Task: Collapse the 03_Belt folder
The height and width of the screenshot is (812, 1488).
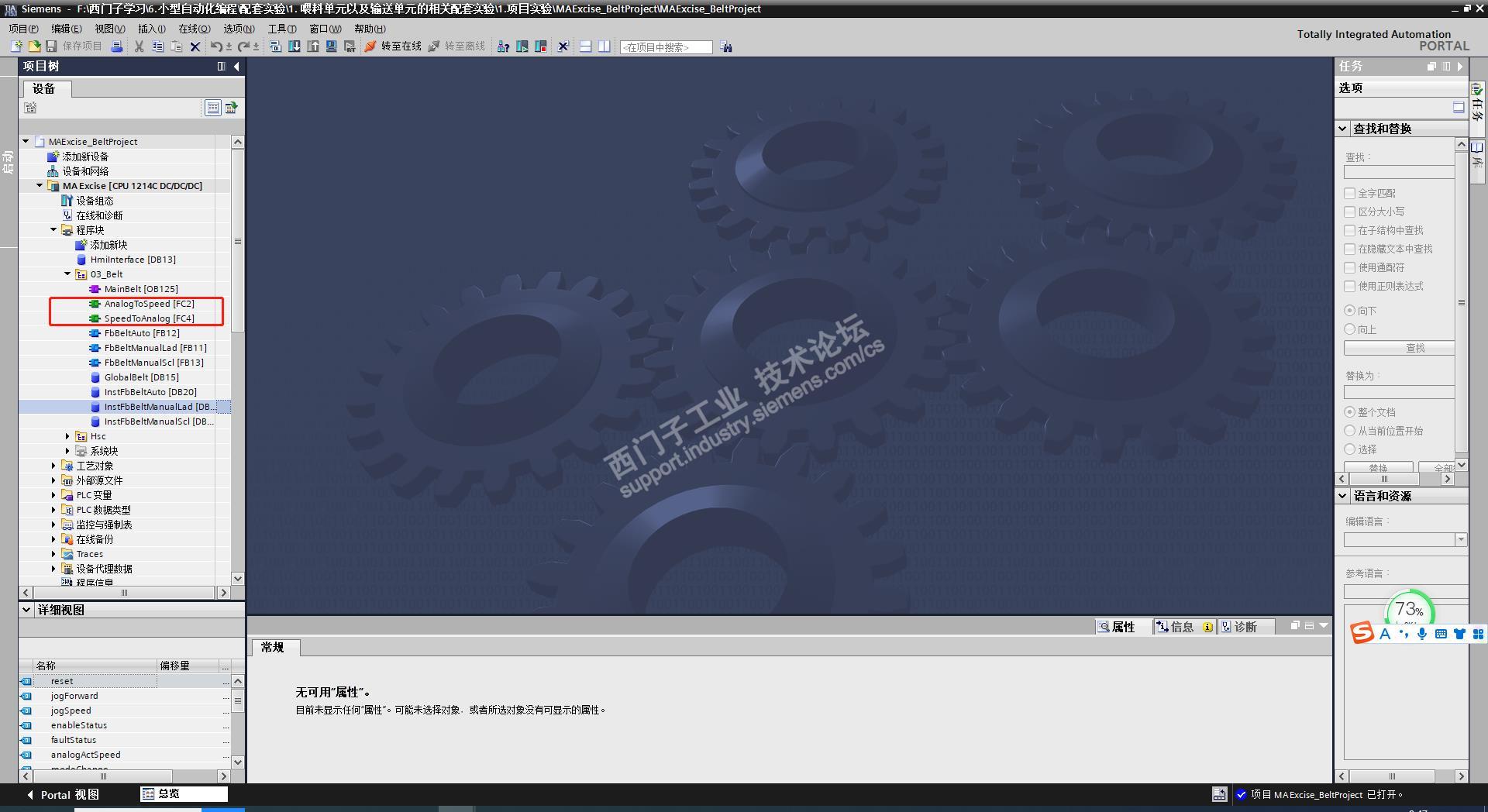Action: click(x=67, y=274)
